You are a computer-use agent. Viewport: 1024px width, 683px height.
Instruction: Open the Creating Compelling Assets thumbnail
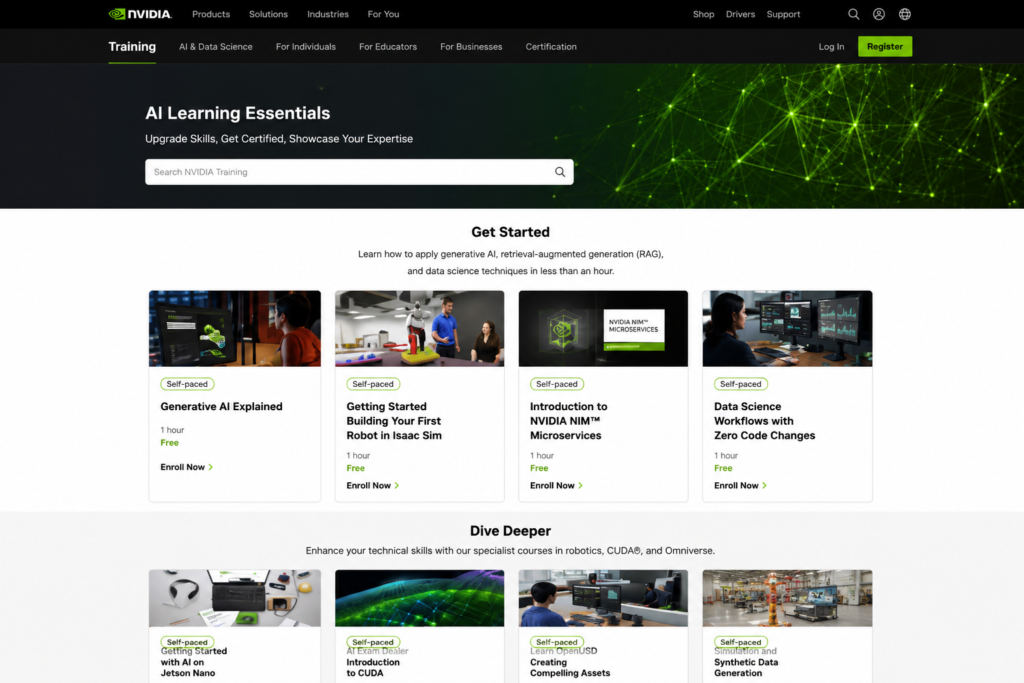point(603,598)
